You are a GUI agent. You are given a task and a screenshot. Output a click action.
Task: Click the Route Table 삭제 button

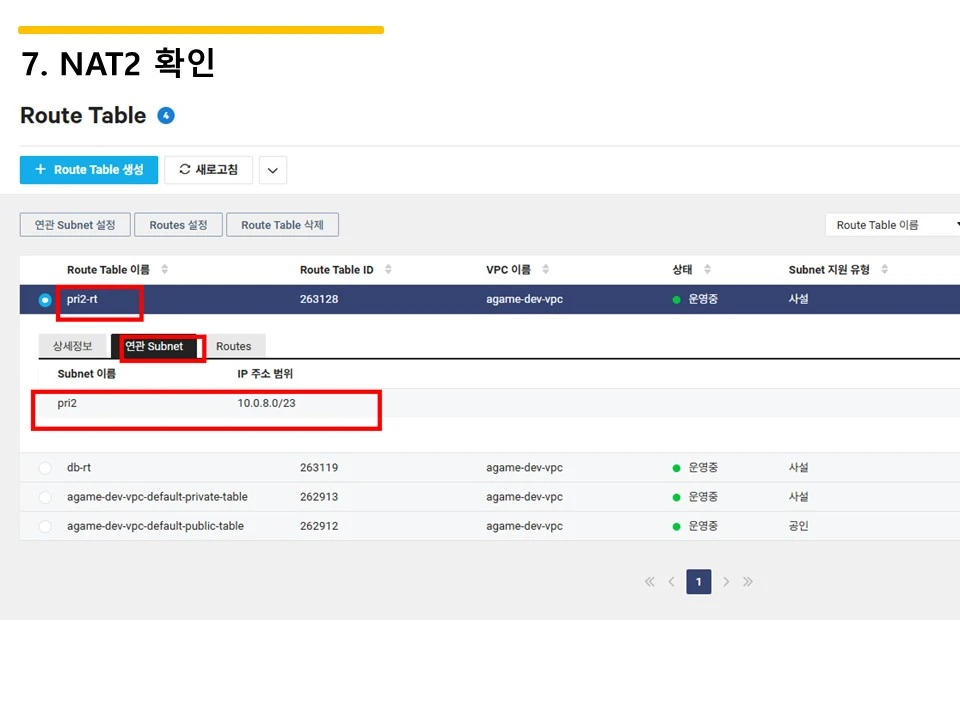pos(282,224)
